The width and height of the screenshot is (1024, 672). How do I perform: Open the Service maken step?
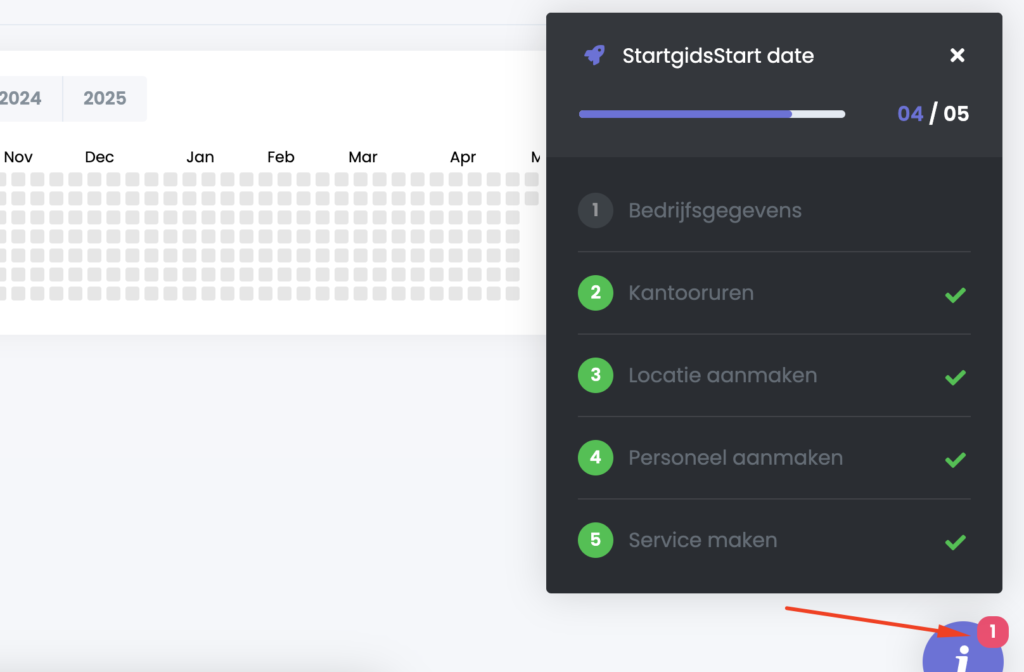[x=702, y=540]
